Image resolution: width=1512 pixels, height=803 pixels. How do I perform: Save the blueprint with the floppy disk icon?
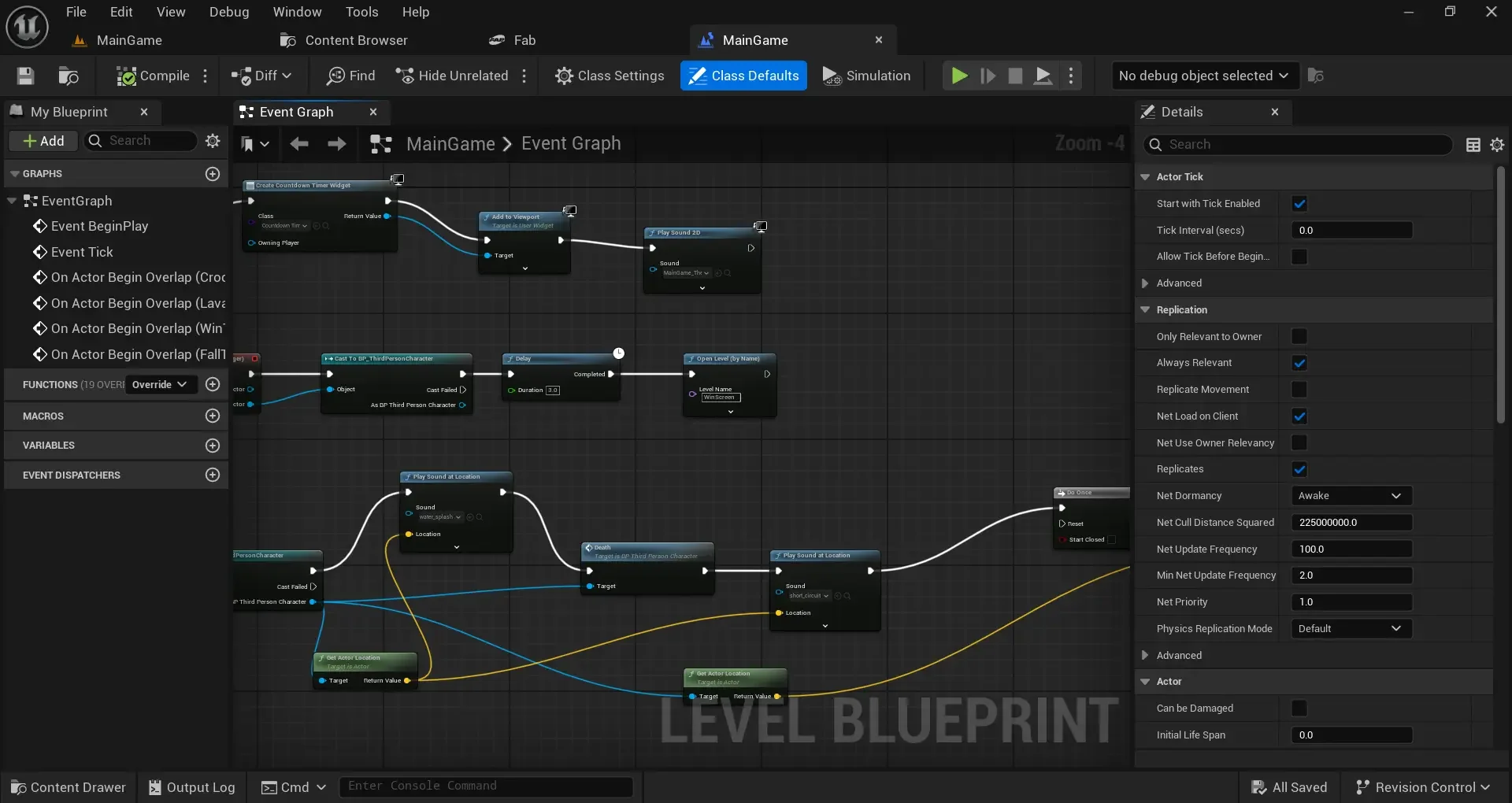click(x=25, y=76)
